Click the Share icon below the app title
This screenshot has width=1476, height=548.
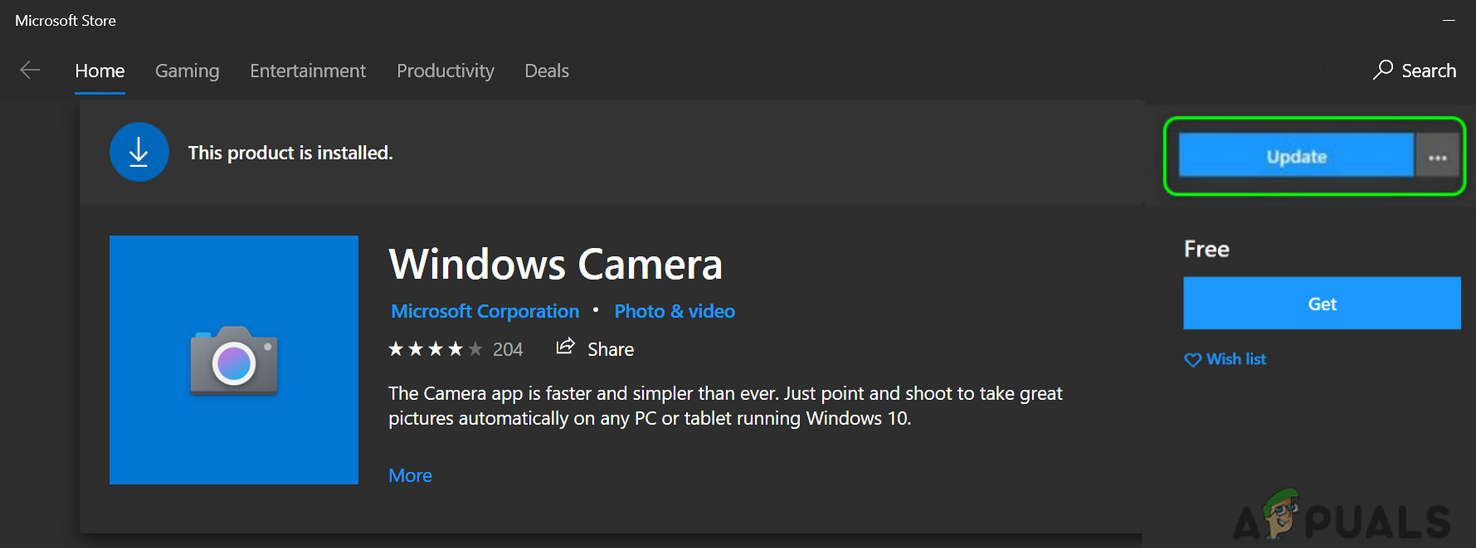(x=566, y=347)
